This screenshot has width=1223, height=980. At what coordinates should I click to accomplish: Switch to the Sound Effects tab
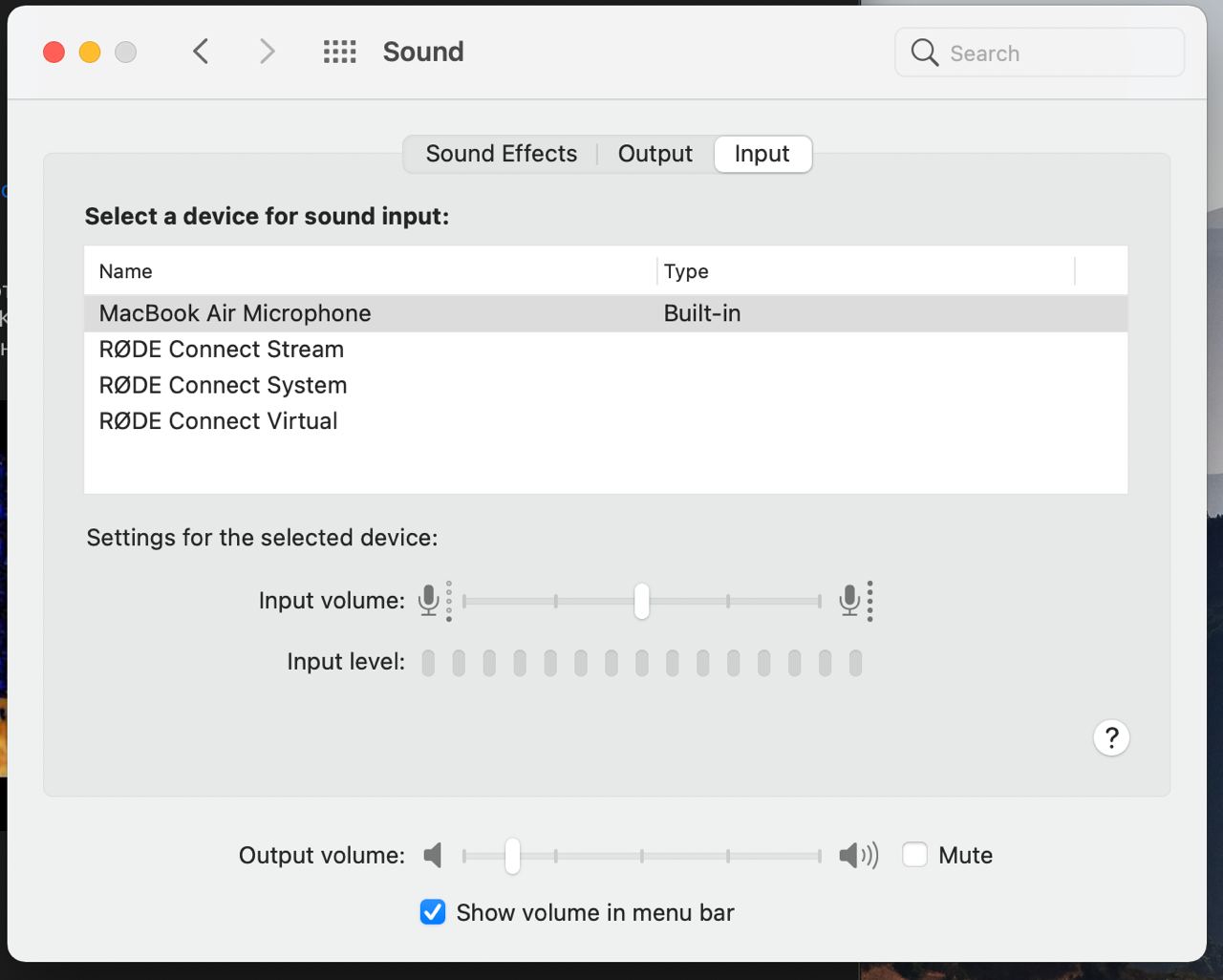click(x=502, y=154)
